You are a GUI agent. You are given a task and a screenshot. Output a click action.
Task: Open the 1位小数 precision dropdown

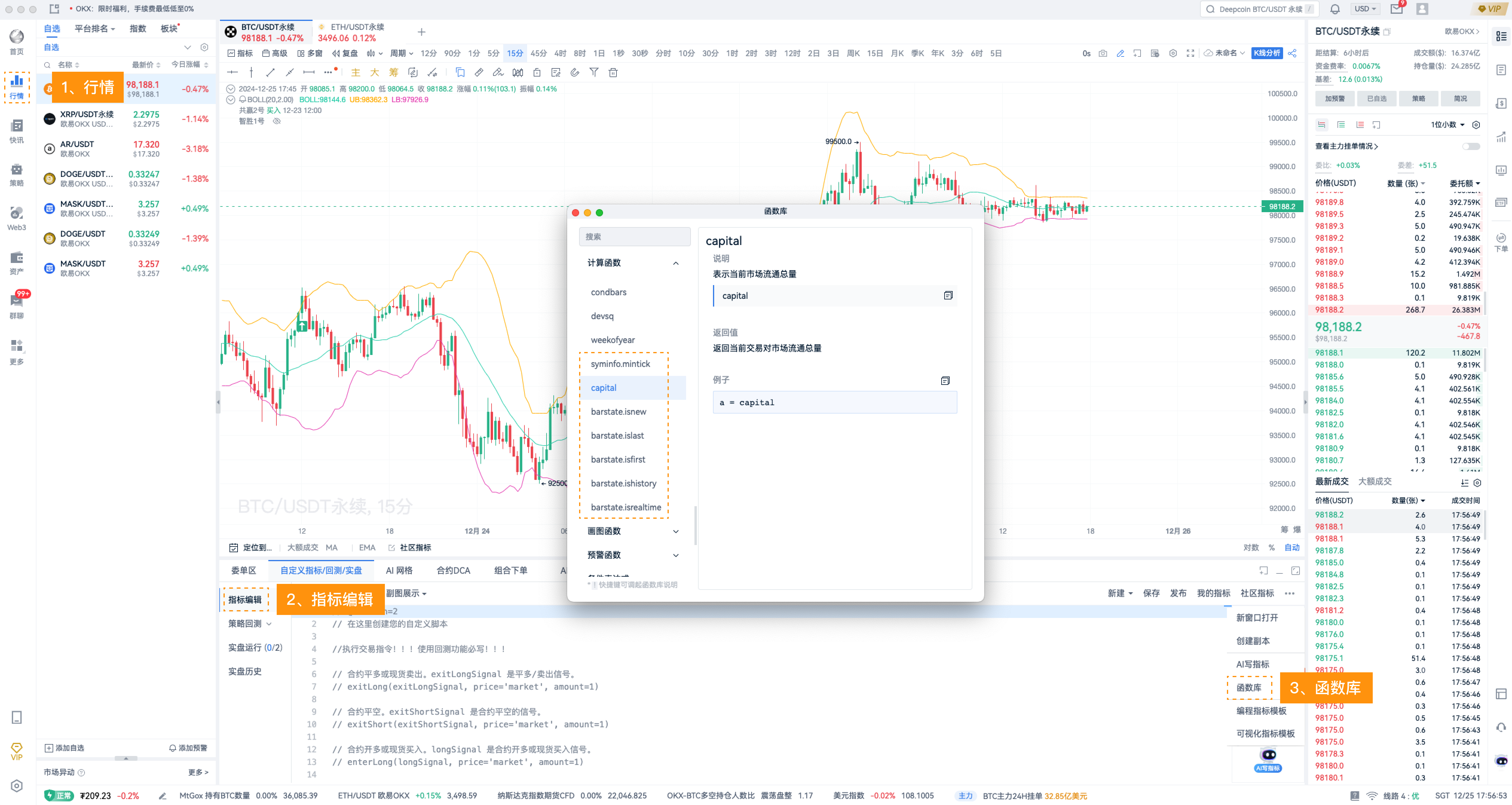[x=1447, y=125]
